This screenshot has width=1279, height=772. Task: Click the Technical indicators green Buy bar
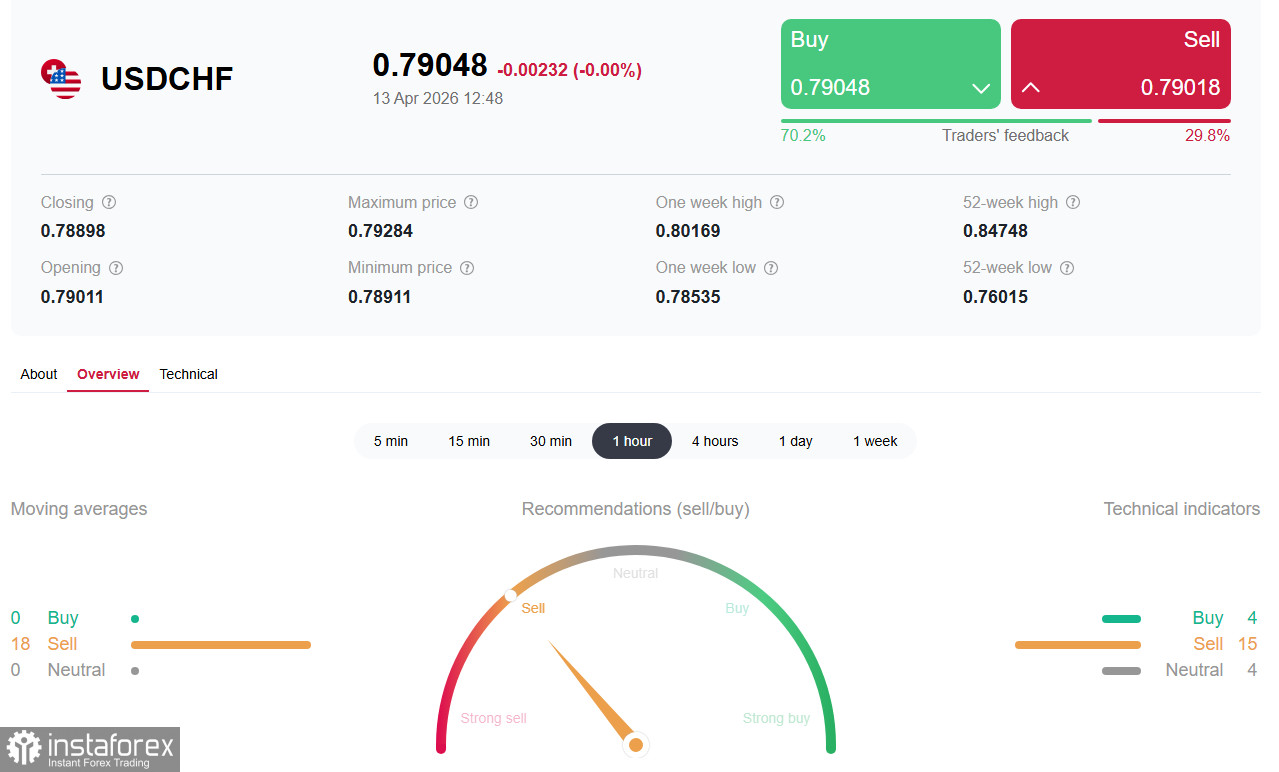pos(1121,619)
